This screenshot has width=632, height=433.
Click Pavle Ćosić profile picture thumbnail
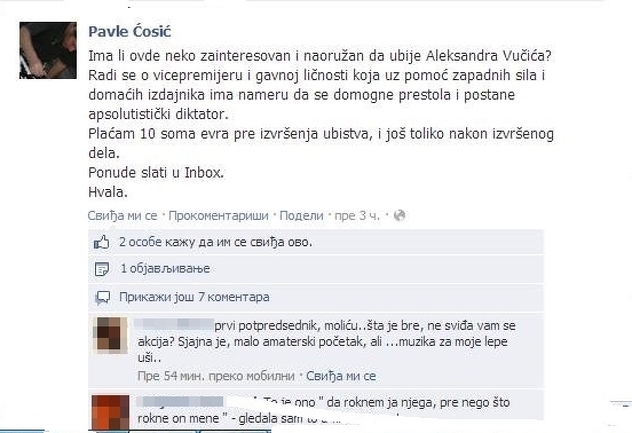(48, 50)
